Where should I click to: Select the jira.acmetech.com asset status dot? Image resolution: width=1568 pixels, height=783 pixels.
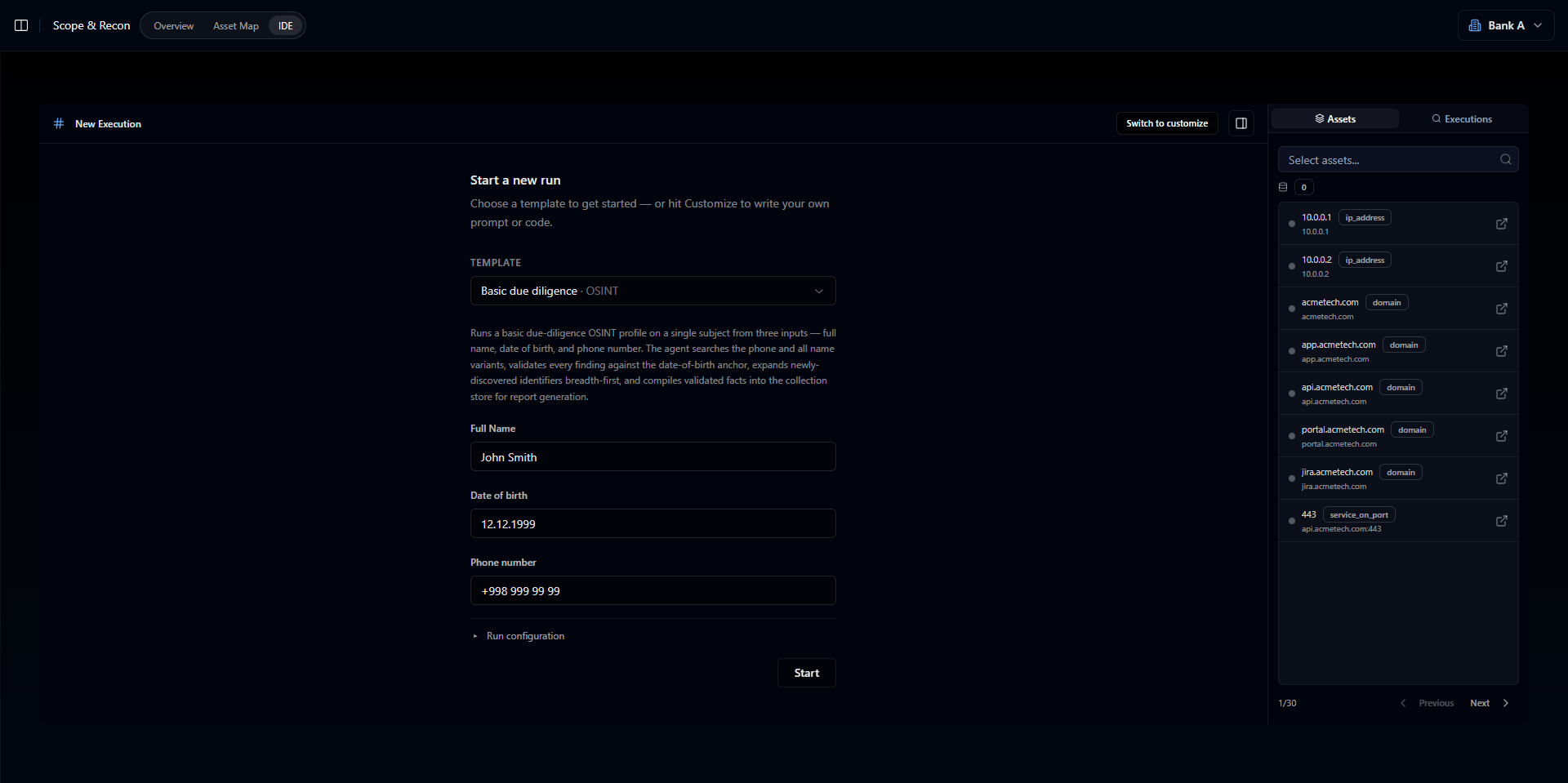pyautogui.click(x=1291, y=478)
